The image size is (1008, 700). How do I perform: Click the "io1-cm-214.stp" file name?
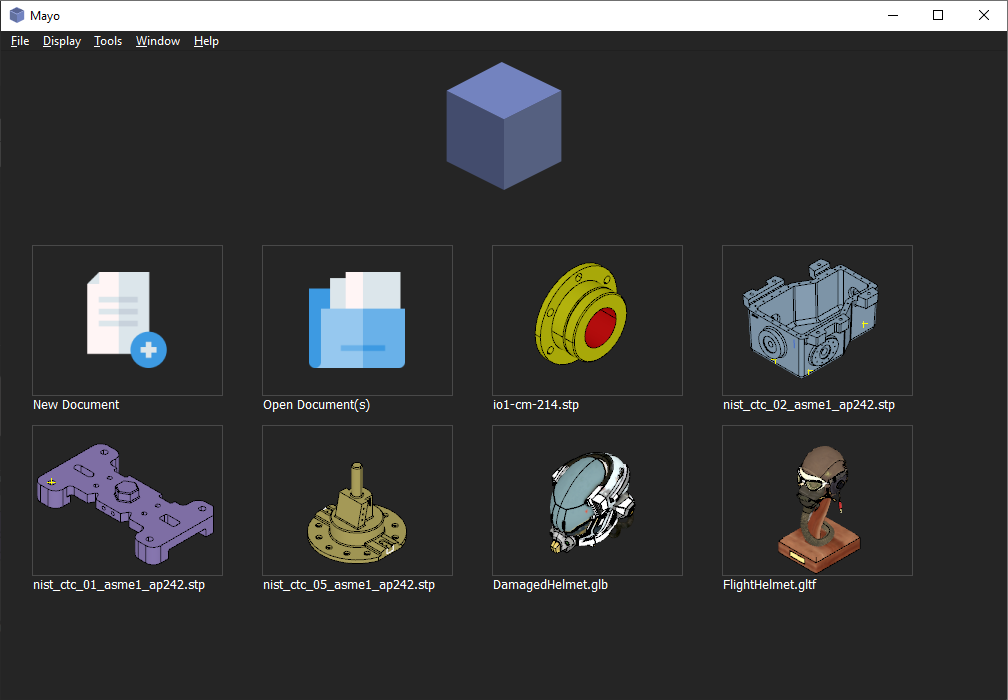tap(536, 405)
